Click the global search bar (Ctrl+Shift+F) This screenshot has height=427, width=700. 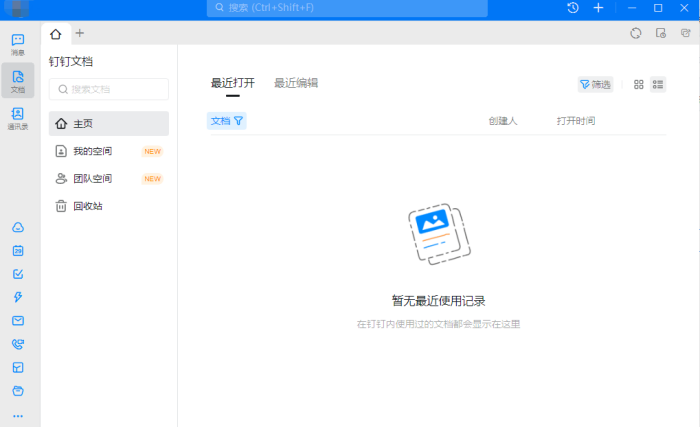coord(347,8)
